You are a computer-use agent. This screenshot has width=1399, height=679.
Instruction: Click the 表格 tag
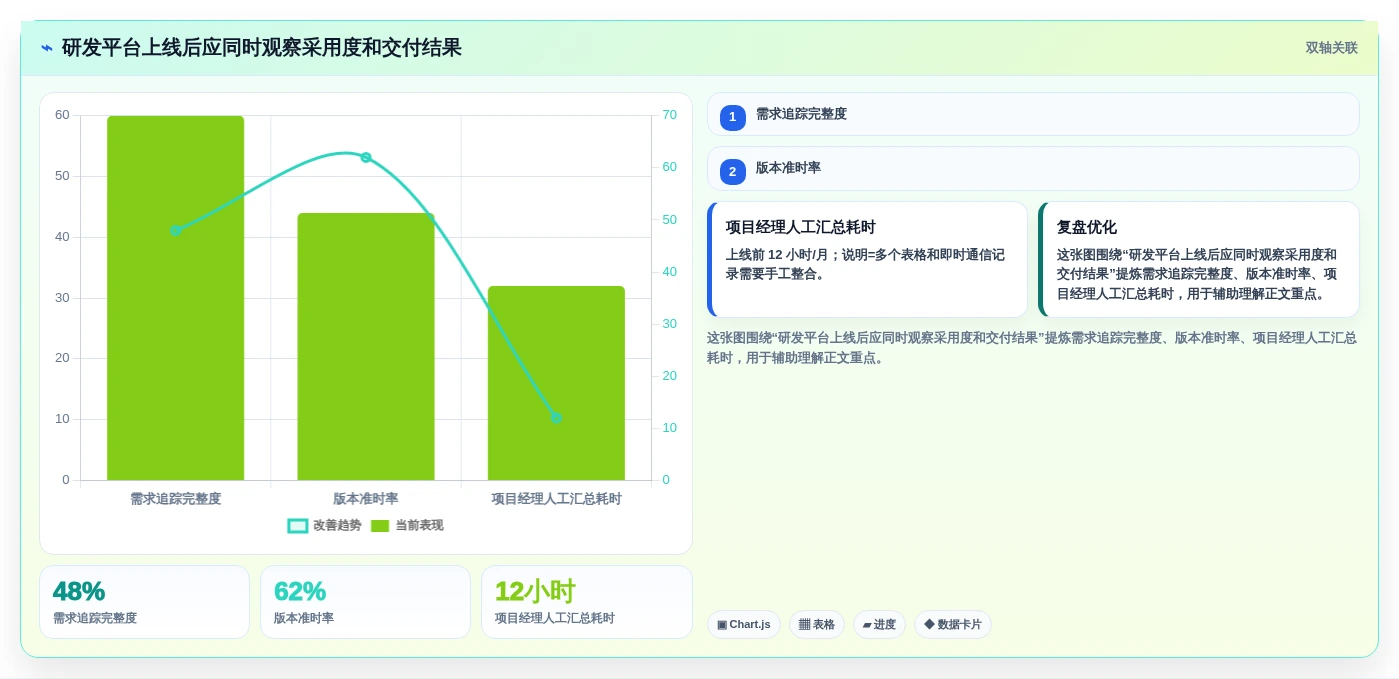coord(817,625)
